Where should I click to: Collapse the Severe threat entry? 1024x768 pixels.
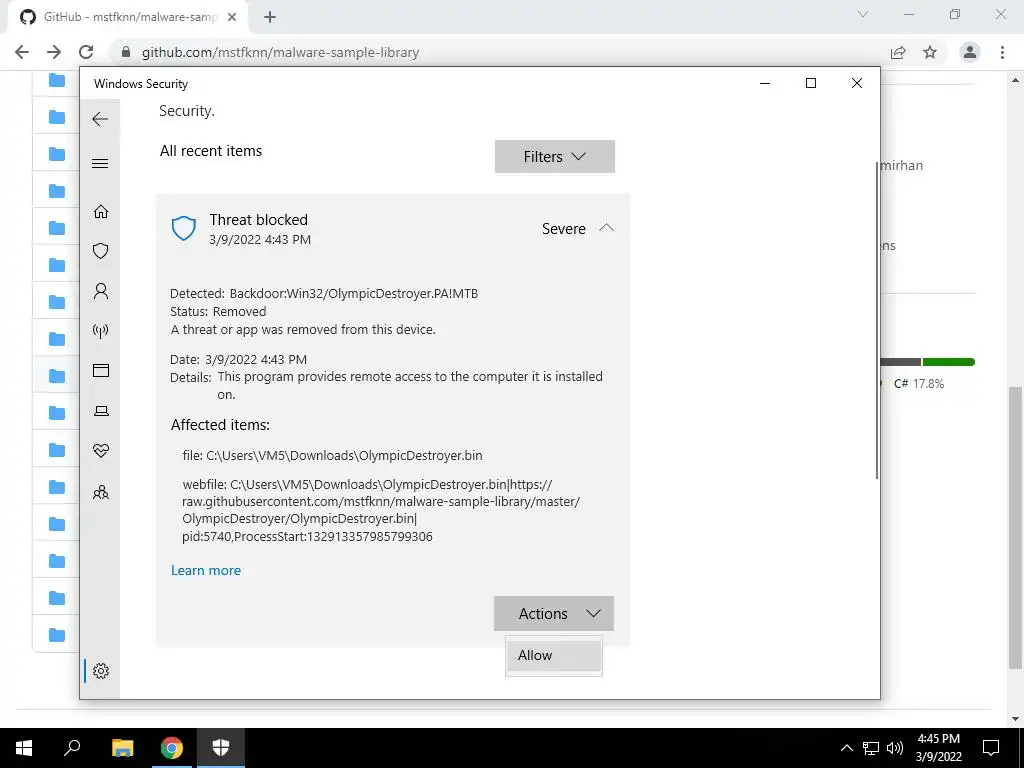[606, 228]
